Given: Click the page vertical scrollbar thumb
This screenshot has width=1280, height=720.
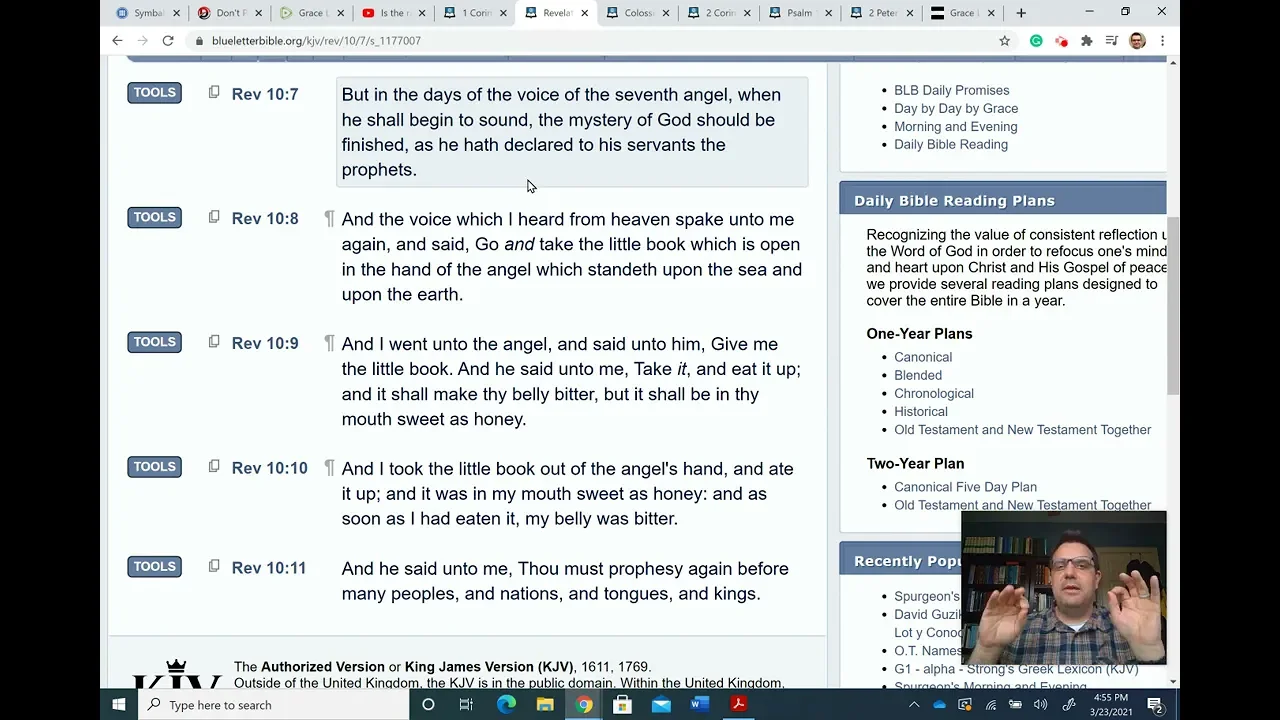Looking at the screenshot, I should [1173, 305].
